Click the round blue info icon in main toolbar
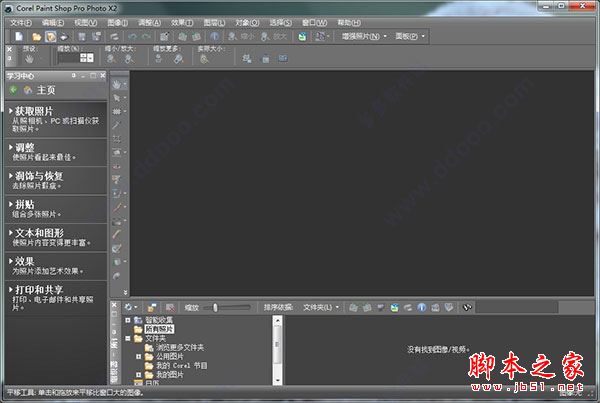The image size is (600, 403). point(215,37)
